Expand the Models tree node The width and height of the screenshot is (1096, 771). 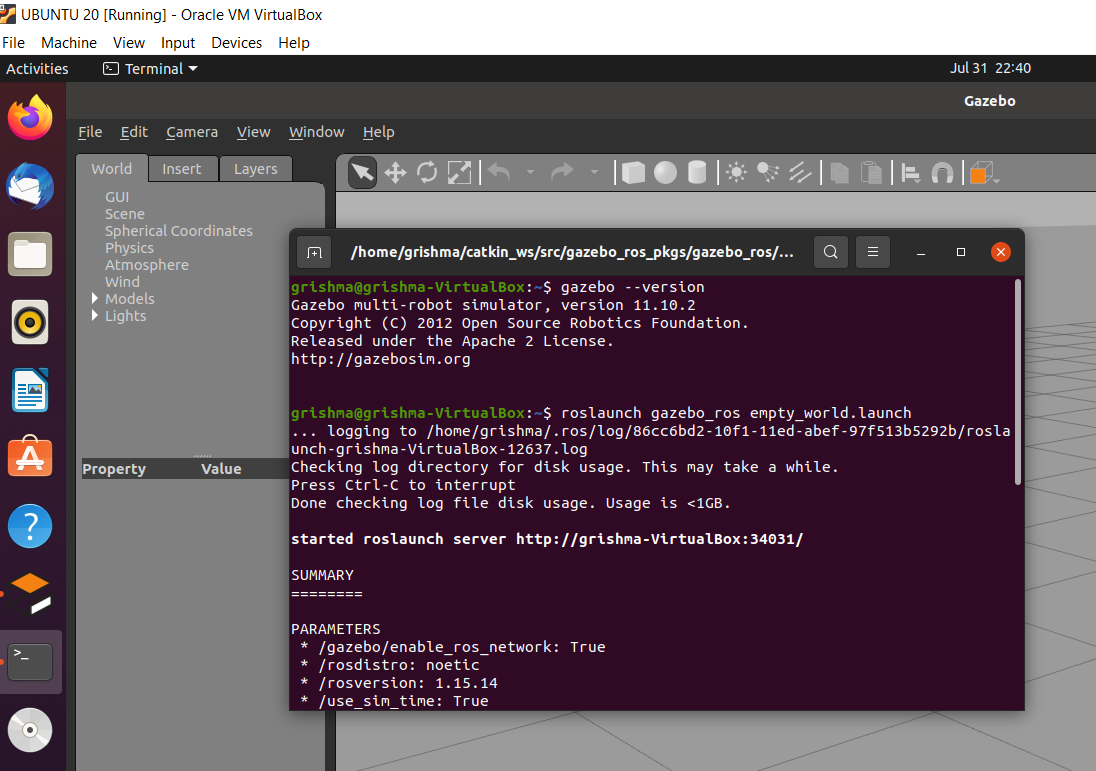pos(94,298)
